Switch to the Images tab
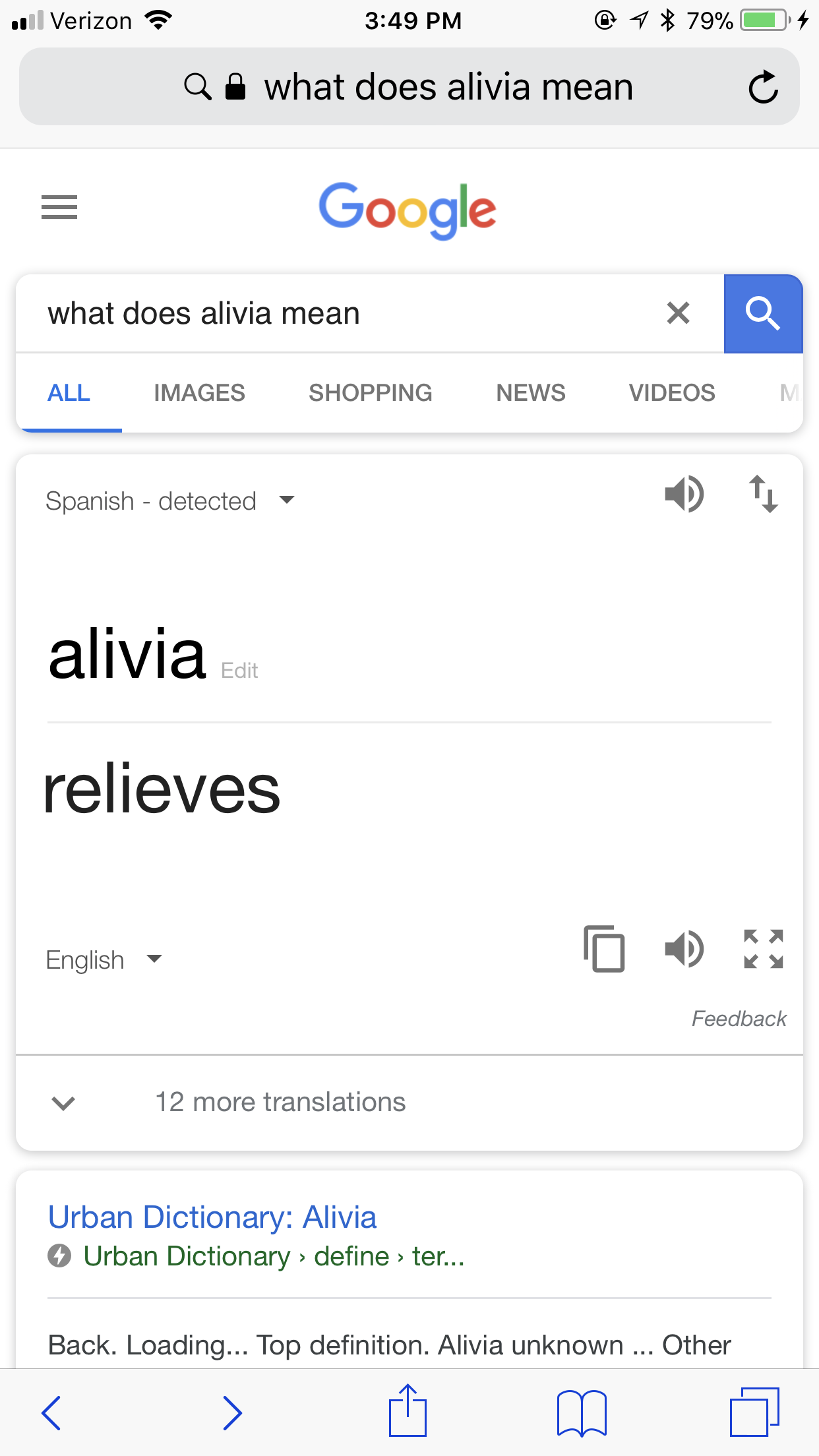Image resolution: width=819 pixels, height=1456 pixels. 199,393
